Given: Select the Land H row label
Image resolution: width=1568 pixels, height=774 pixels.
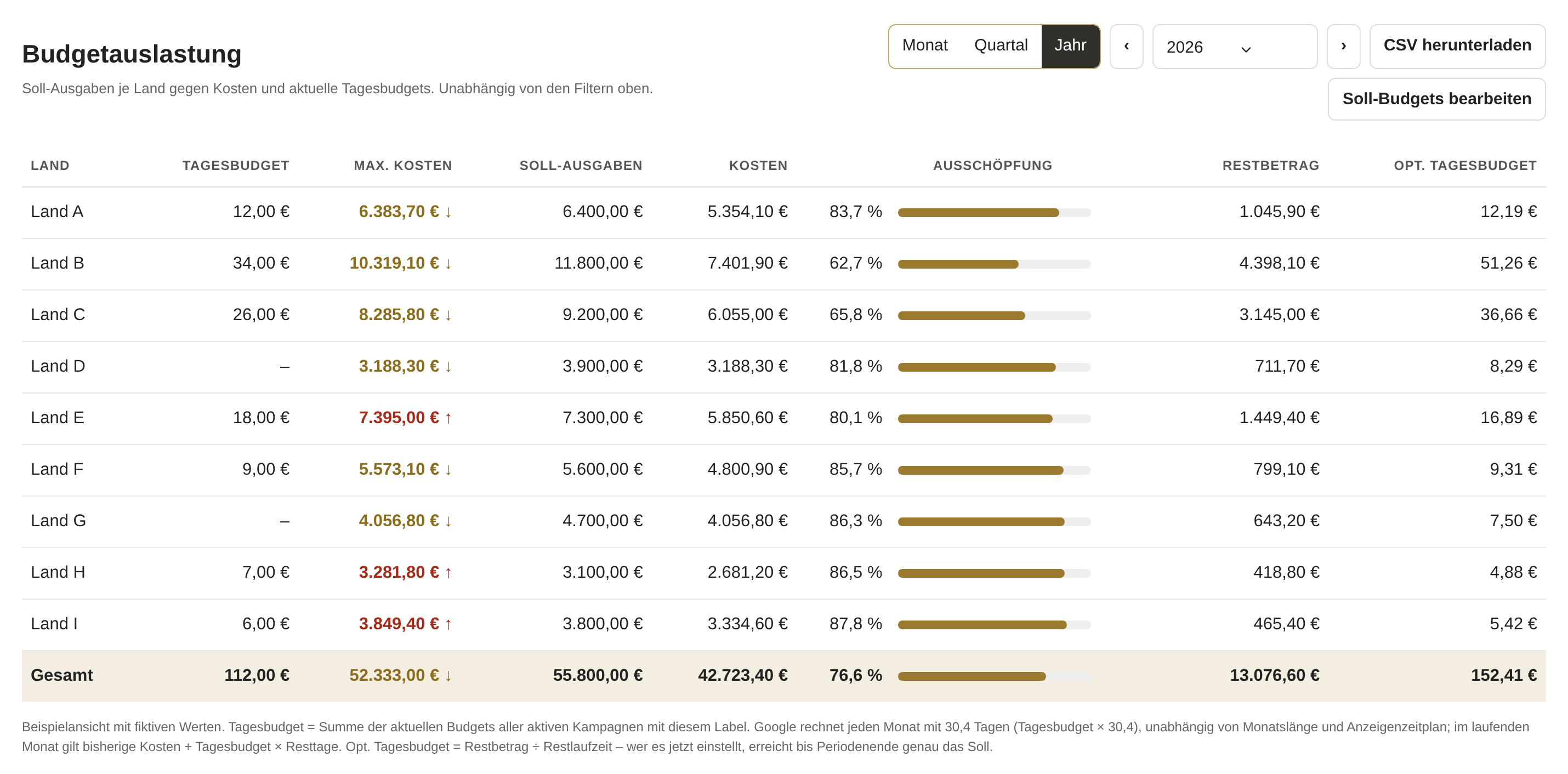Looking at the screenshot, I should point(58,572).
